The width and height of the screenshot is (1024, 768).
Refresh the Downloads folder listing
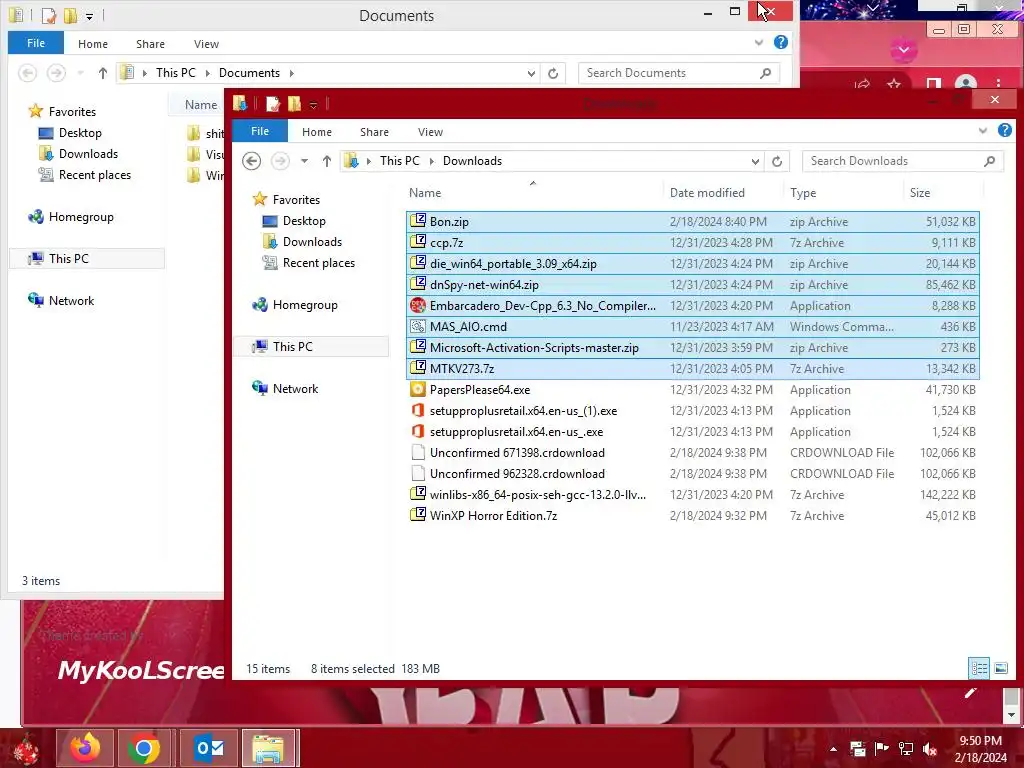coord(776,161)
